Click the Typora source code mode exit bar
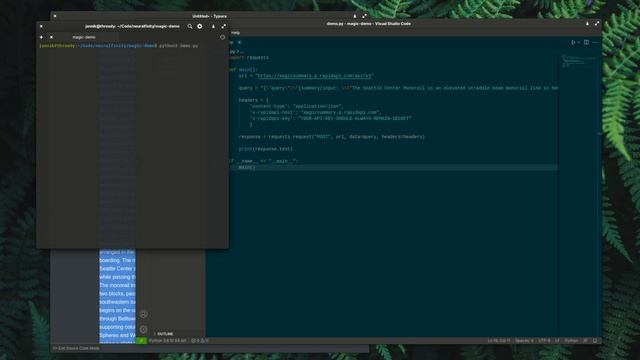Viewport: 640px width, 360px height. click(76, 349)
